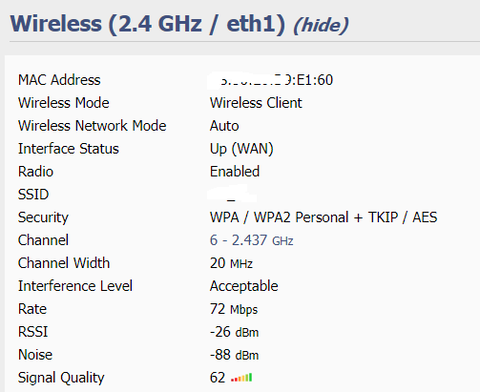Select the Radio Enabled value
The height and width of the screenshot is (392, 480).
pos(235,172)
